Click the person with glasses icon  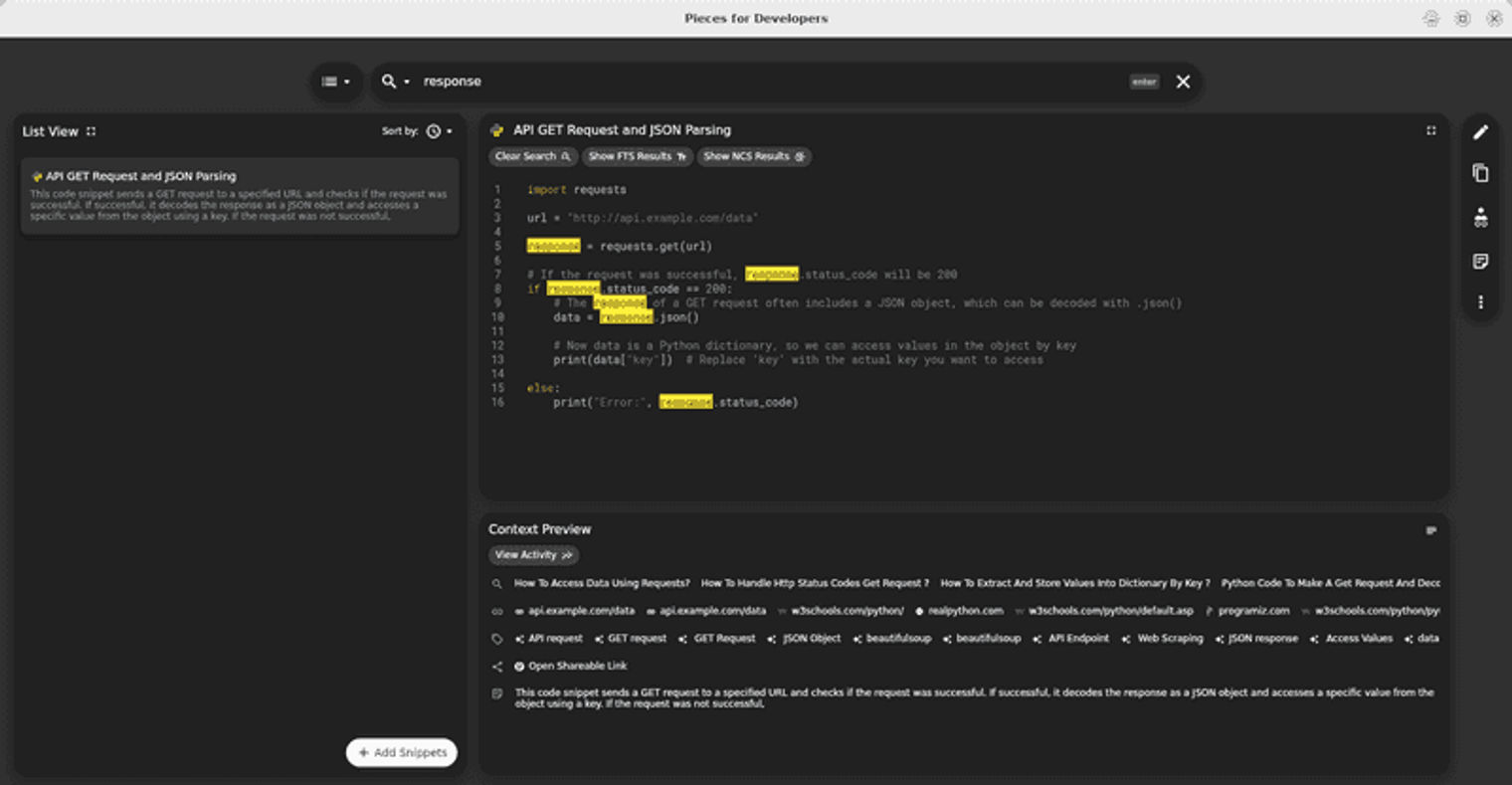click(1481, 218)
